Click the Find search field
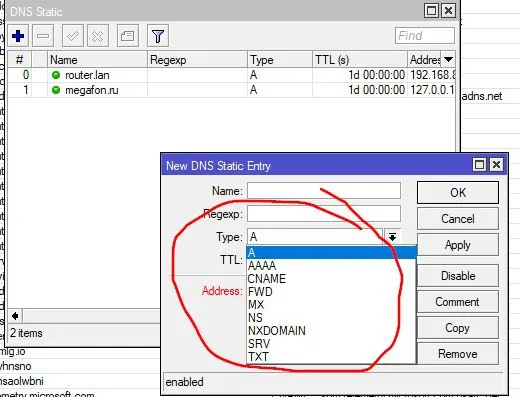Image resolution: width=520 pixels, height=397 pixels. (425, 35)
